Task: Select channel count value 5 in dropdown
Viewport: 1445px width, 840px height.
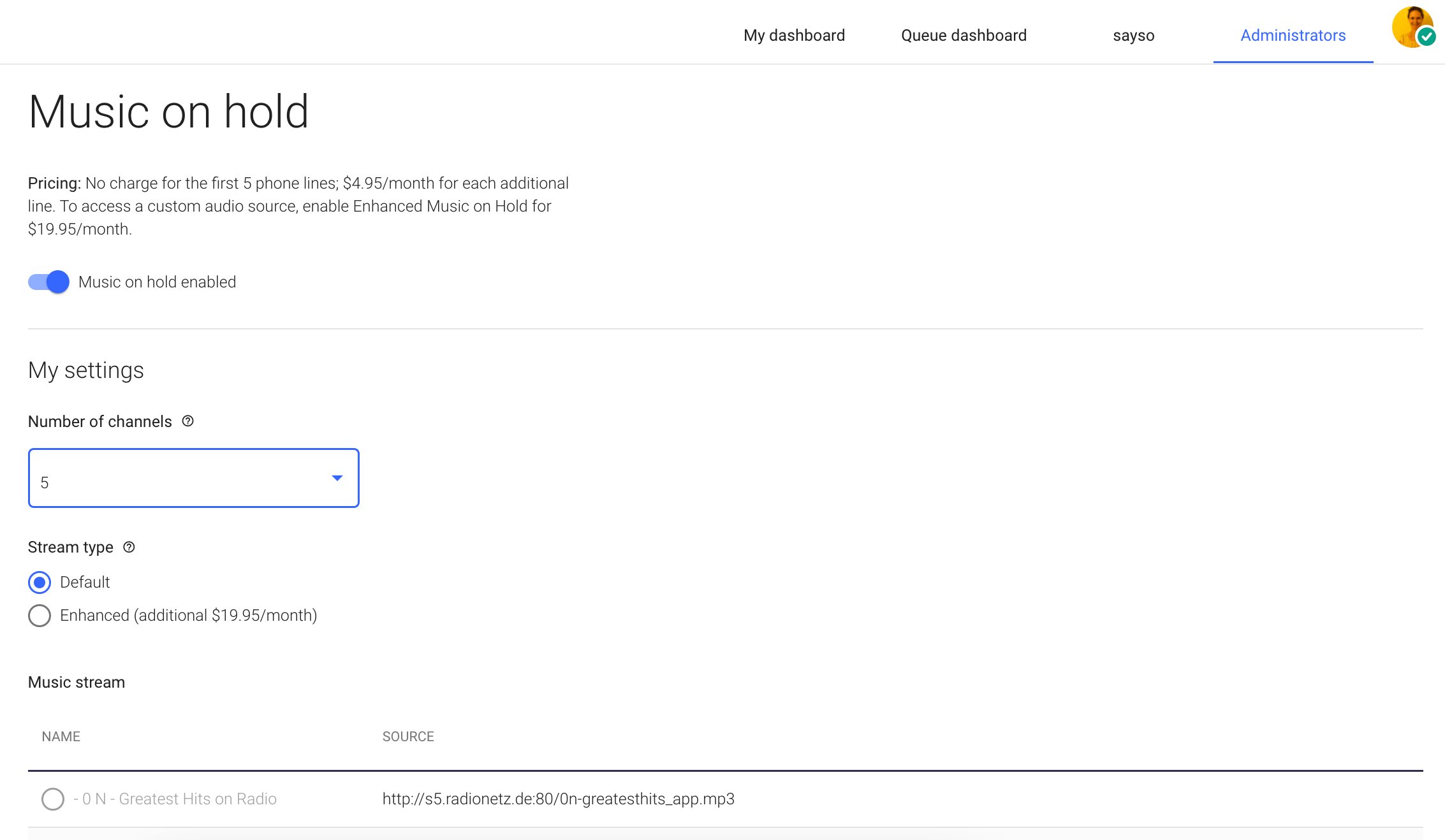Action: pos(193,478)
